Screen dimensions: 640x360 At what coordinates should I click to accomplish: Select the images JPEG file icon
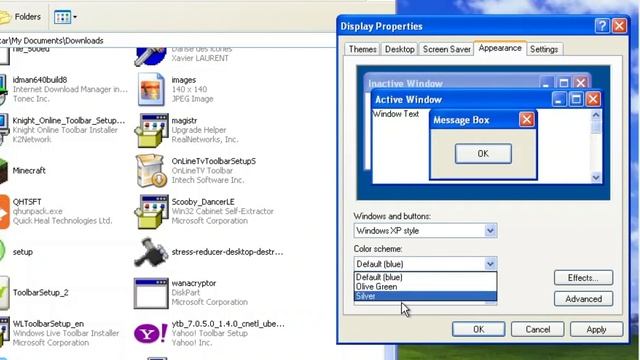click(151, 89)
